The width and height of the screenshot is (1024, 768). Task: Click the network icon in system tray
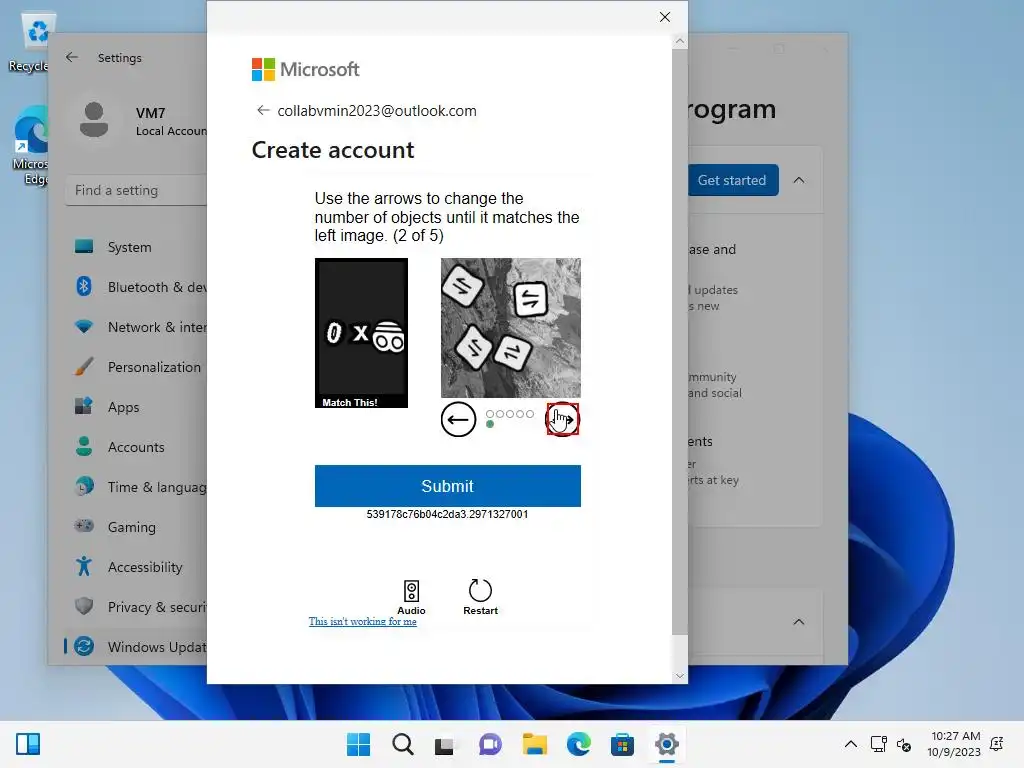coord(878,744)
